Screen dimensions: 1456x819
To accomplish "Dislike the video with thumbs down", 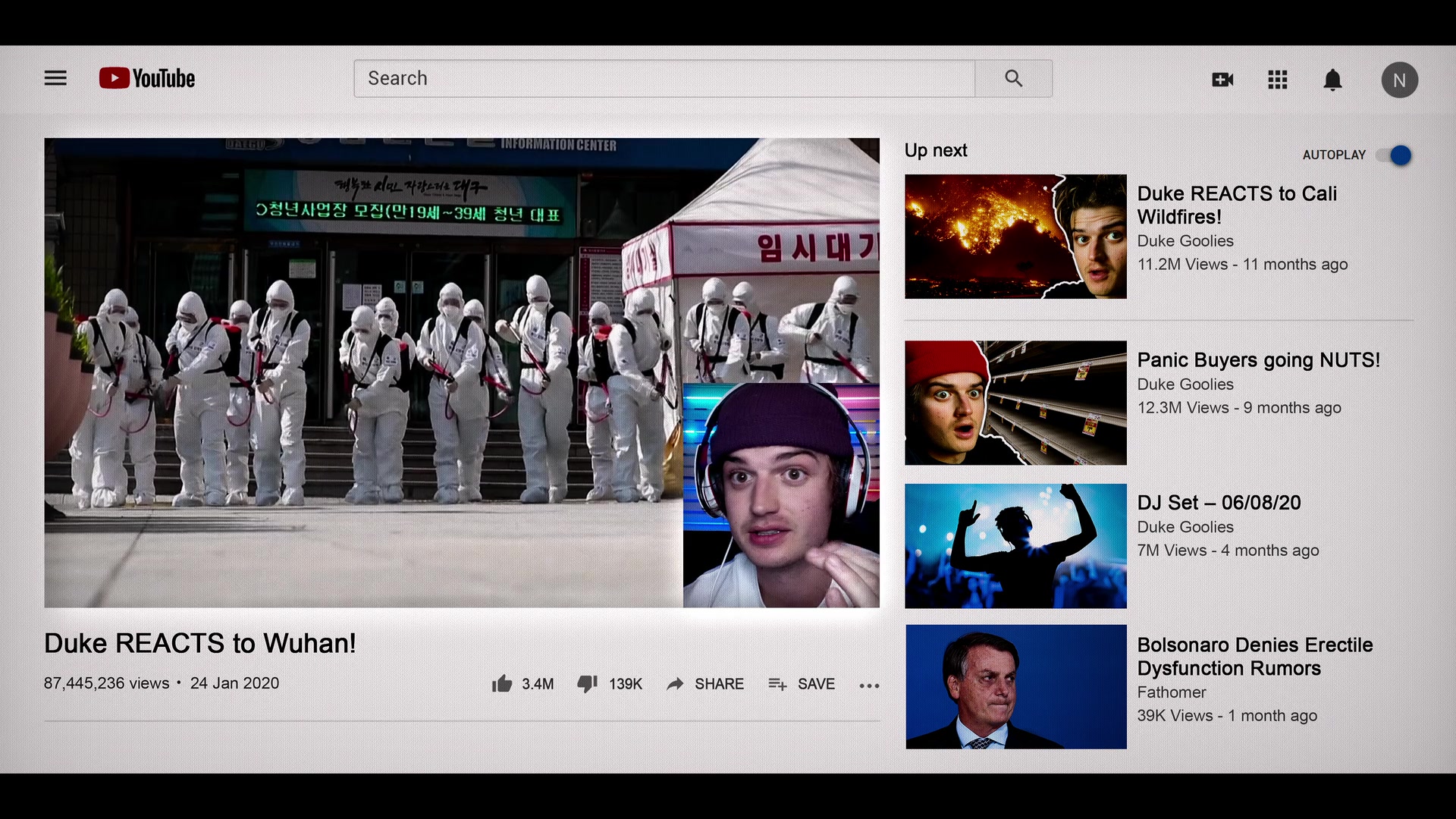I will coord(588,683).
